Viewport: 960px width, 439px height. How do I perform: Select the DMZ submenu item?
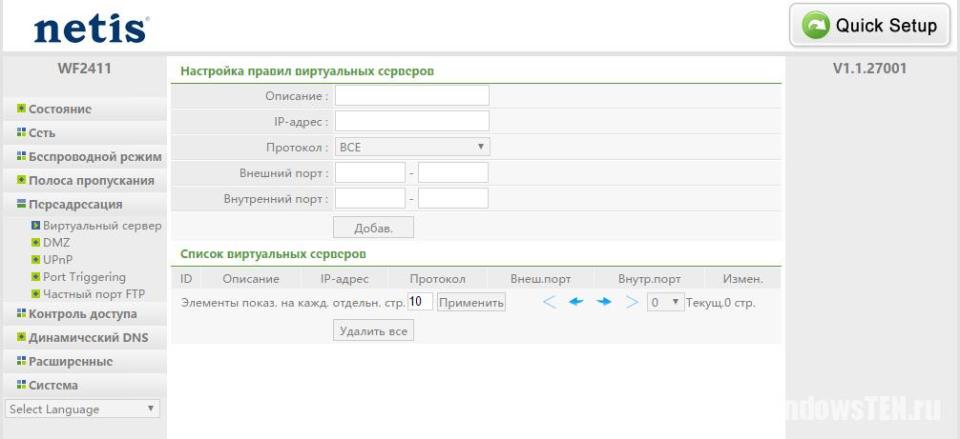pyautogui.click(x=56, y=242)
